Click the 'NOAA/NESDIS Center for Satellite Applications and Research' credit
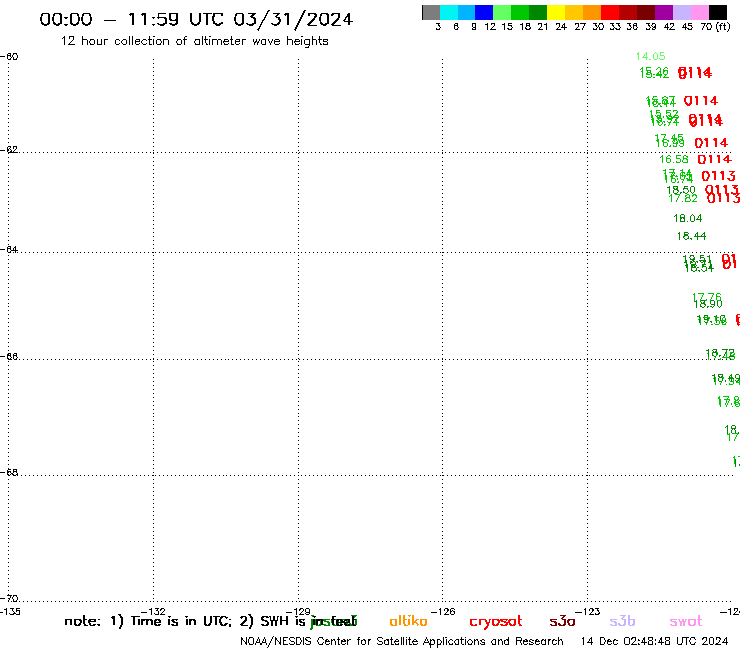The image size is (740, 650). click(x=402, y=642)
